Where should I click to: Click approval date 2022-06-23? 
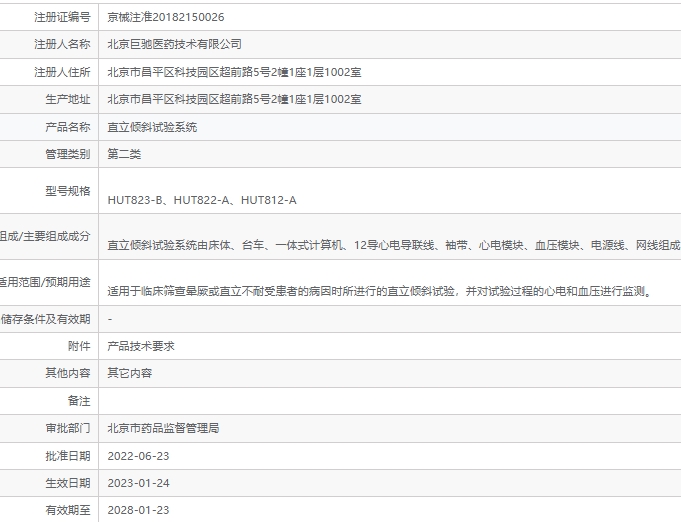tap(138, 456)
